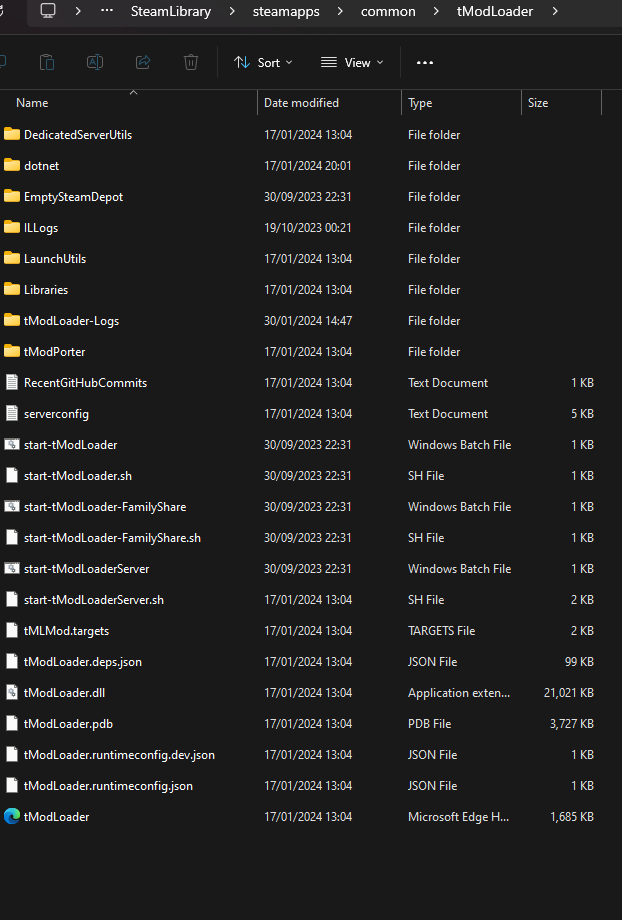
Task: Select tModLoader.runtimeconfig.dev.json file name
Action: (119, 755)
